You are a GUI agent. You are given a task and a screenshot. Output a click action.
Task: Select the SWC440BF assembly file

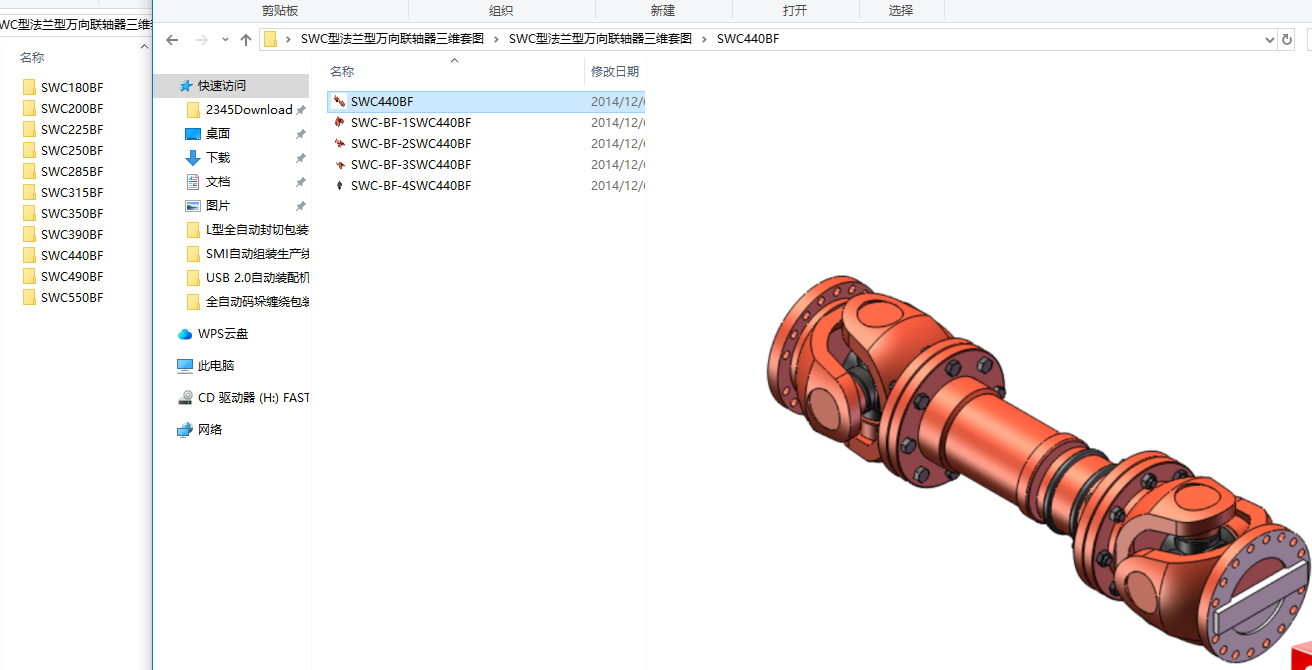coord(486,102)
